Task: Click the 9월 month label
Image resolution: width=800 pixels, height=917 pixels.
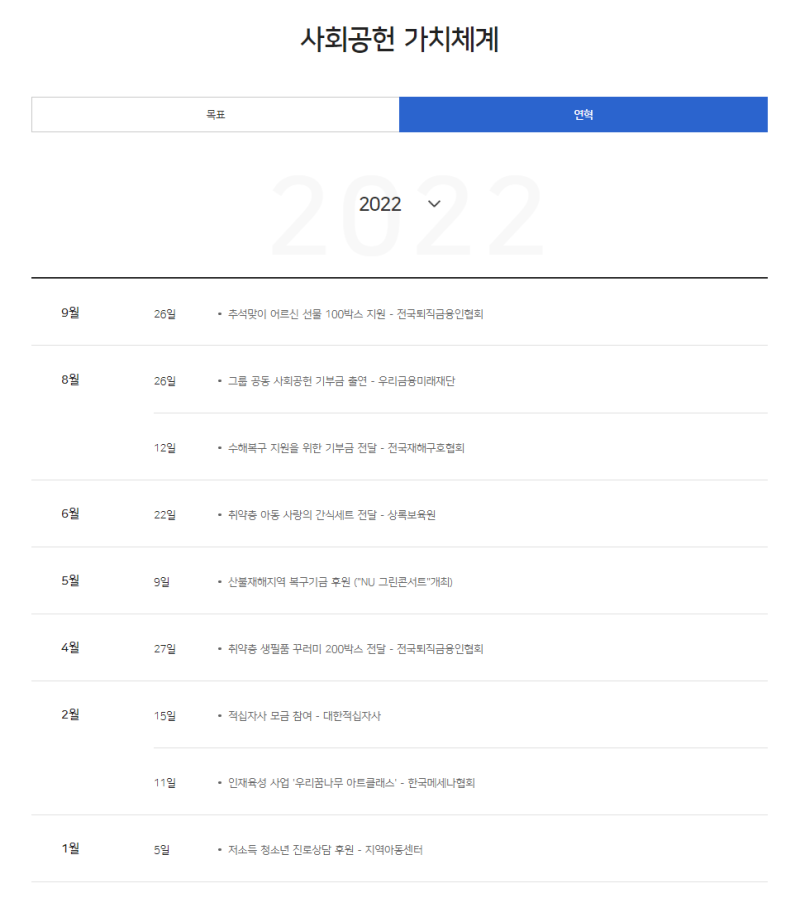Action: click(70, 313)
